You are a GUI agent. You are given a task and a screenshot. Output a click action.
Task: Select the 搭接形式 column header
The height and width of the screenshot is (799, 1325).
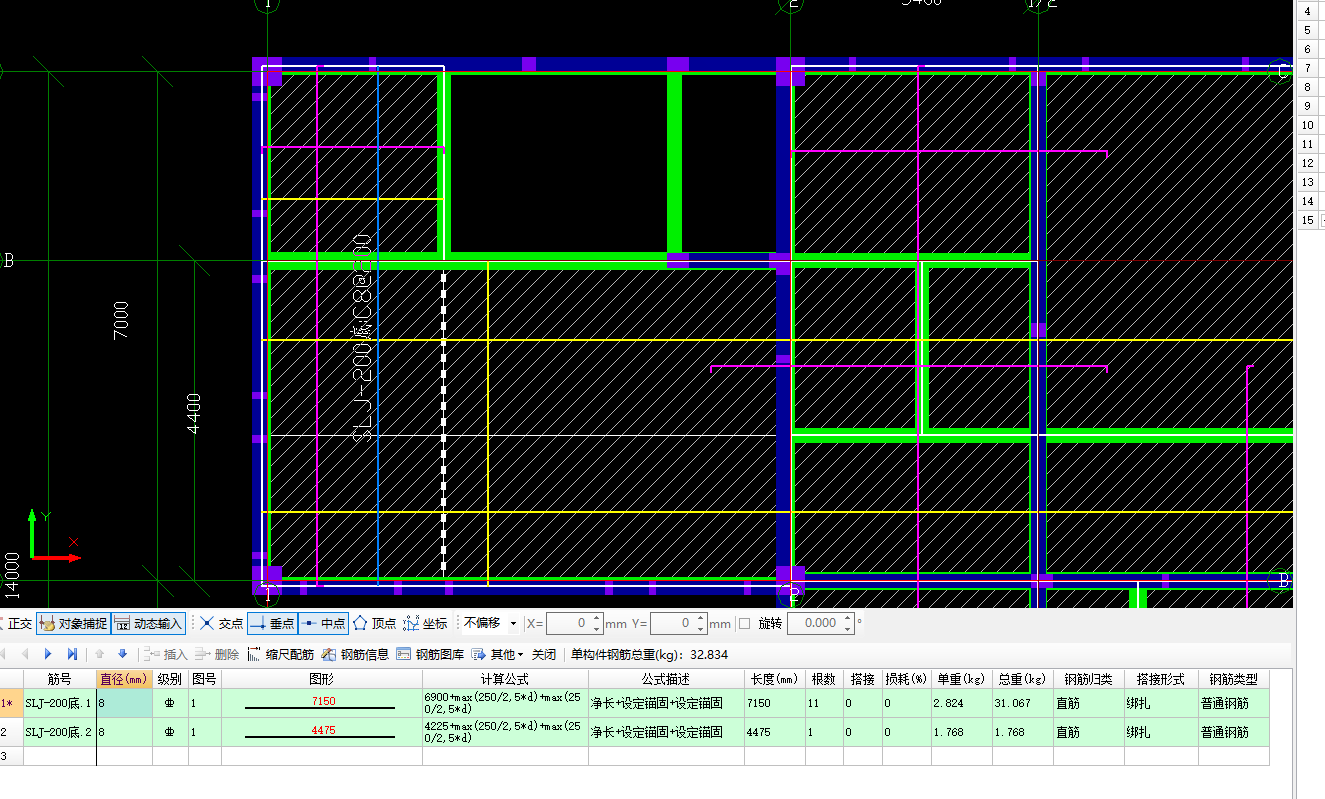click(1161, 679)
